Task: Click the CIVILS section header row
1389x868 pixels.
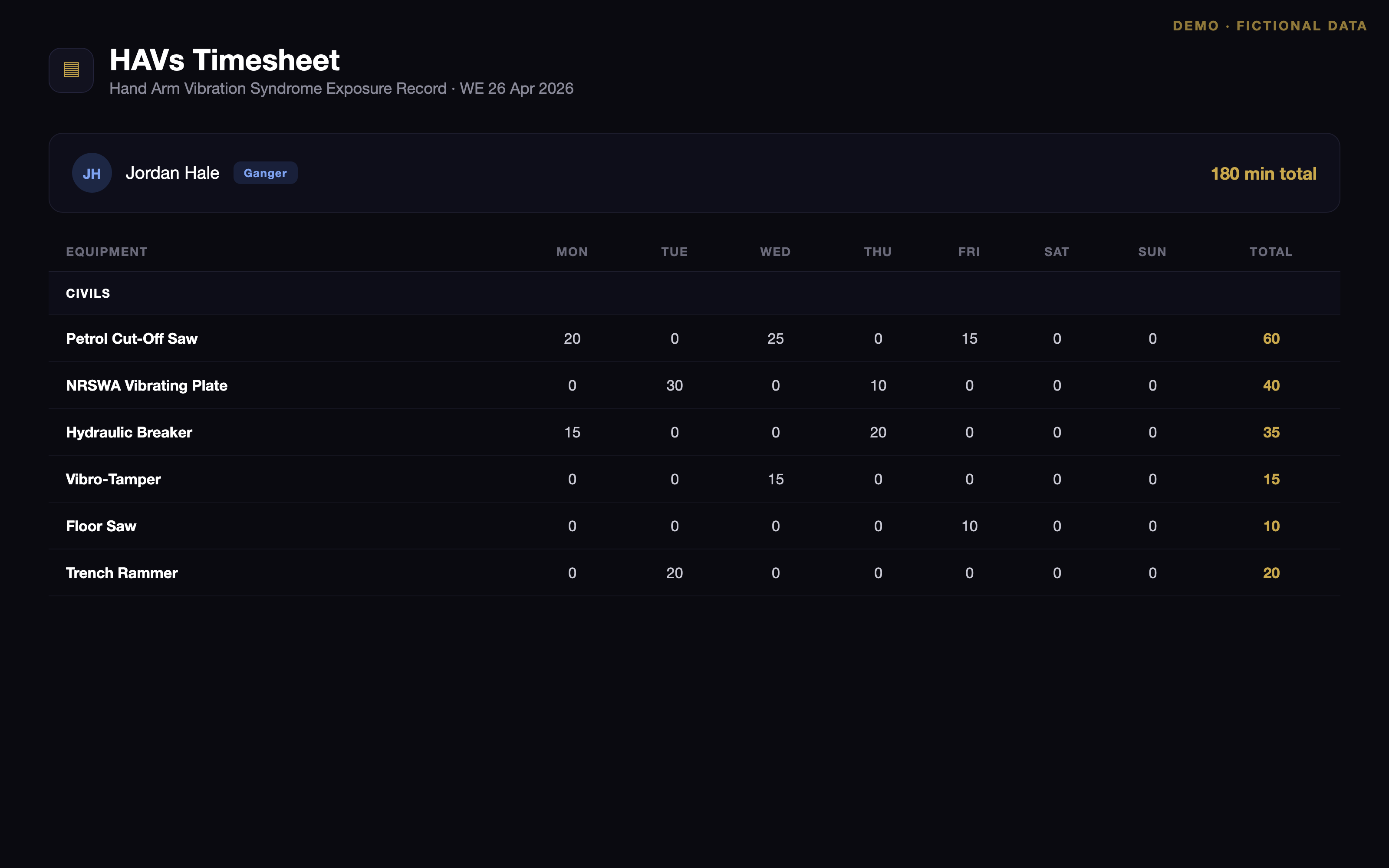Action: pos(694,293)
